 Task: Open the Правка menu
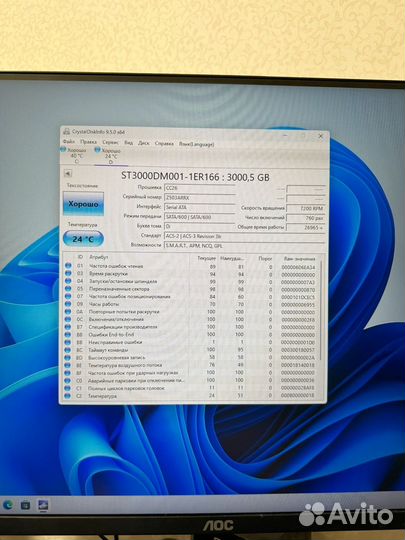click(x=89, y=142)
